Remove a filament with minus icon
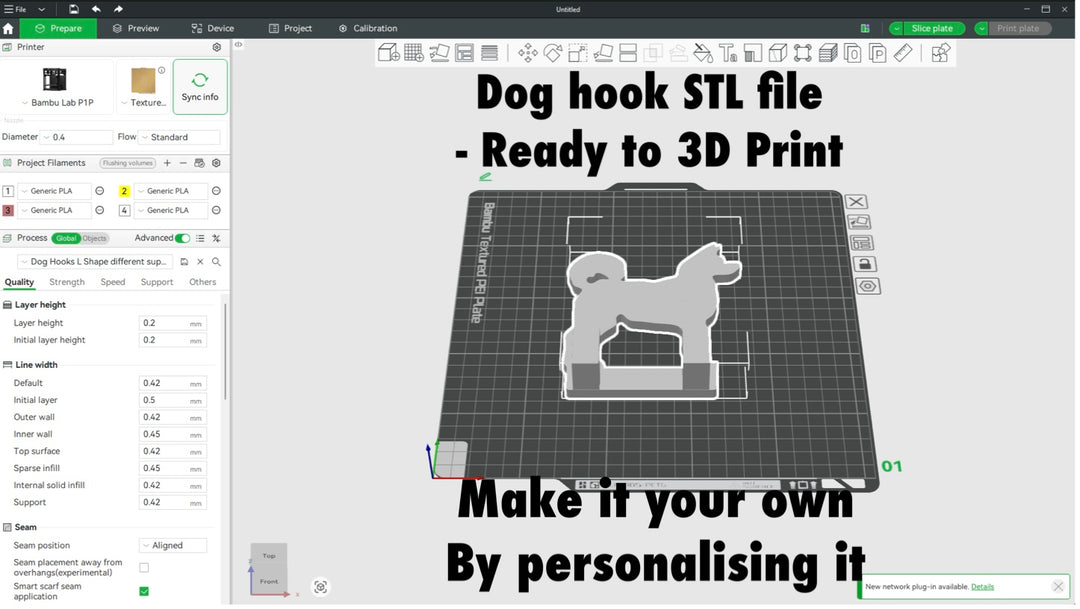Image resolution: width=1080 pixels, height=609 pixels. click(183, 163)
